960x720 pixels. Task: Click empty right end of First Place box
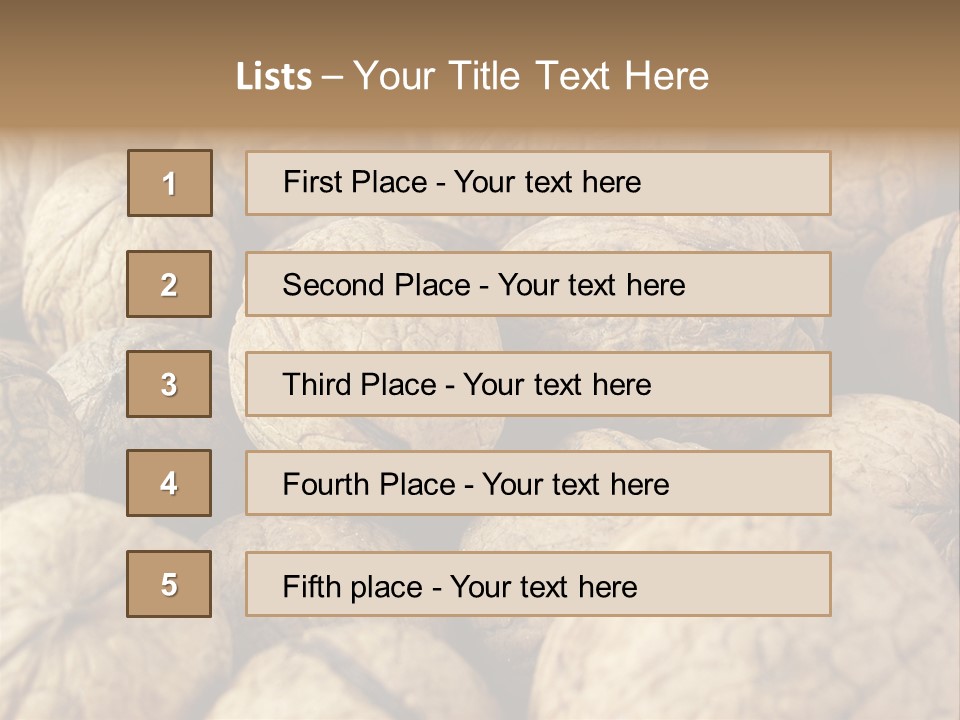pyautogui.click(x=760, y=183)
